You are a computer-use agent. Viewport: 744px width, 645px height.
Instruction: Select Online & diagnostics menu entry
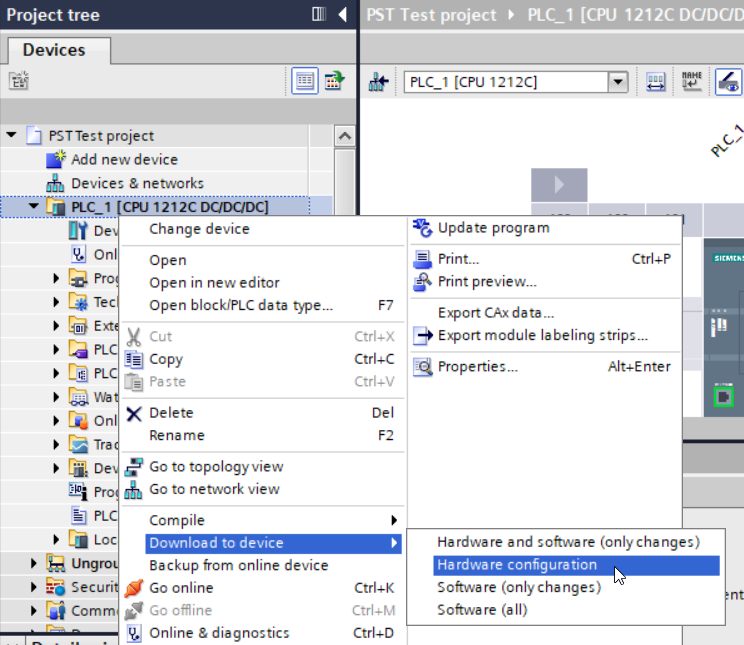tap(219, 633)
